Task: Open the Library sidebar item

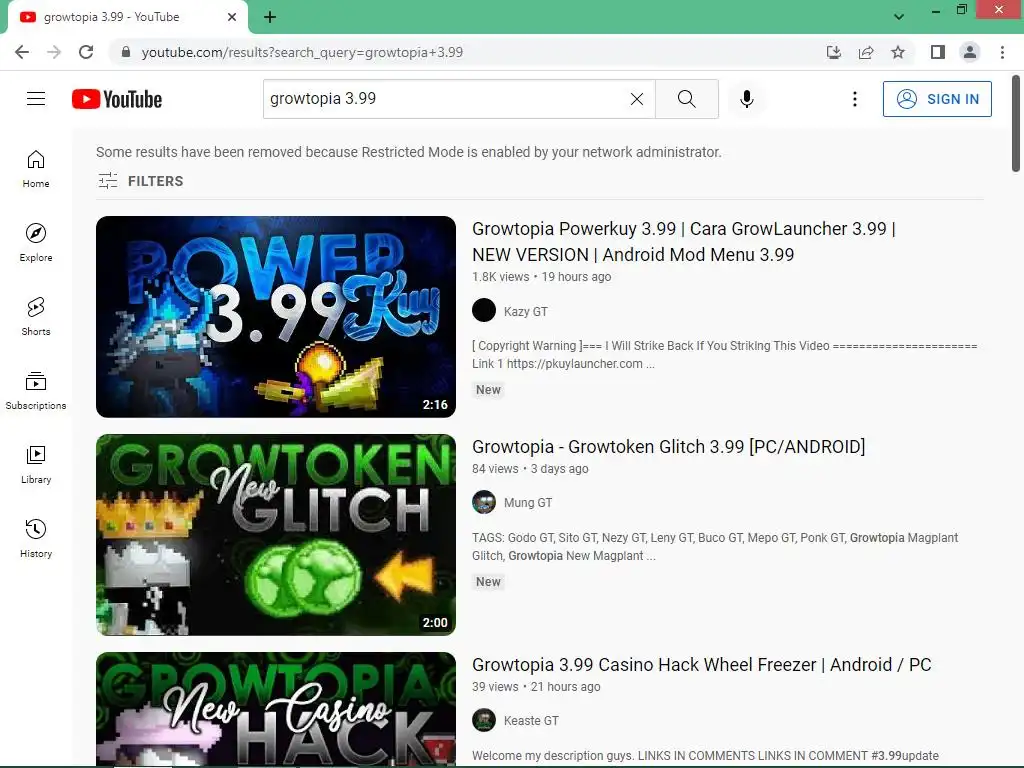Action: (x=36, y=465)
